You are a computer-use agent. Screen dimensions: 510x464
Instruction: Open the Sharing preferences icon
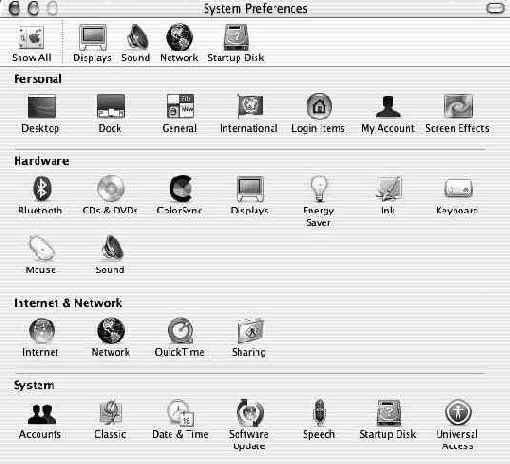coord(250,331)
